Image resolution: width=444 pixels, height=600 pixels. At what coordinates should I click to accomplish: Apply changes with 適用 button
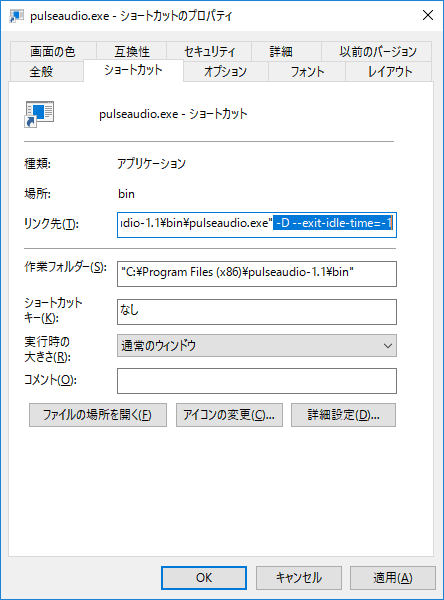(393, 578)
